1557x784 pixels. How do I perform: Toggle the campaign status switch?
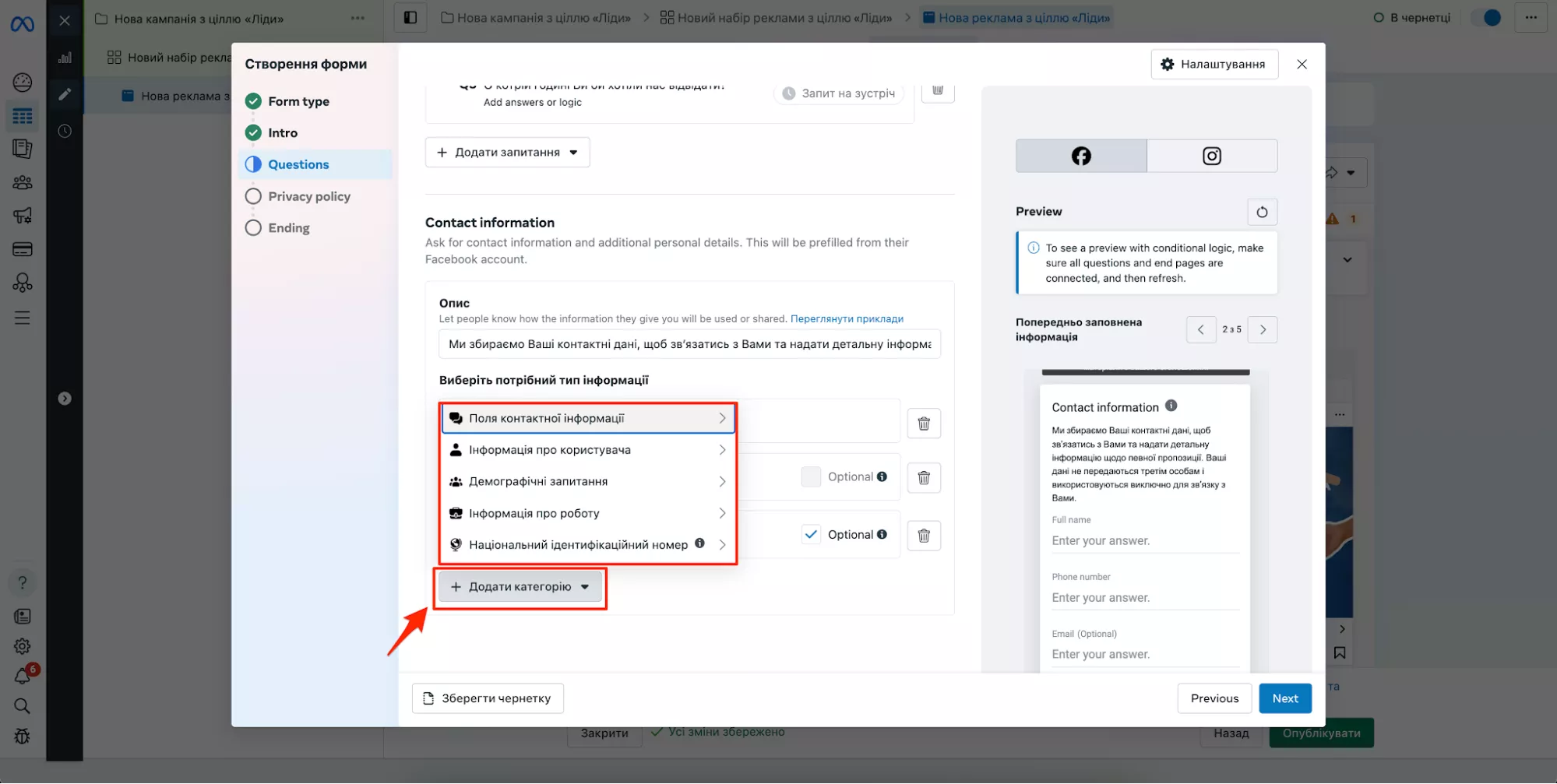point(1486,18)
